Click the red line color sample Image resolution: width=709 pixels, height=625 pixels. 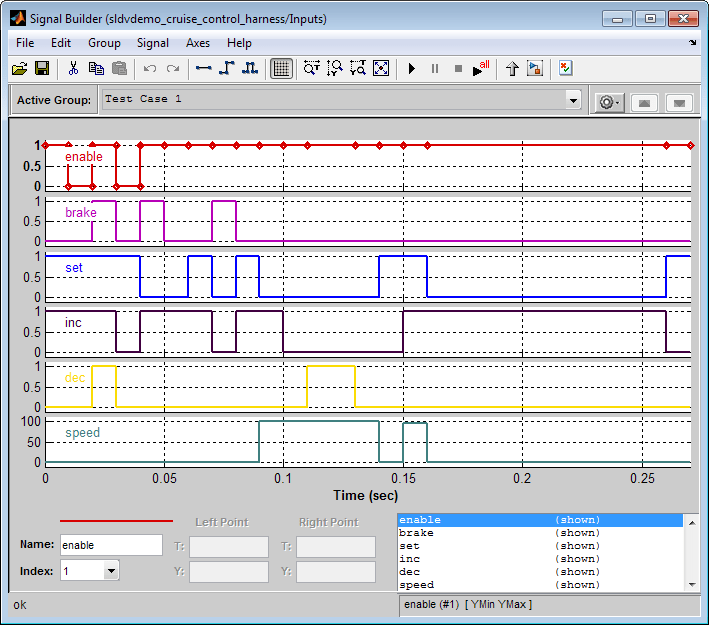pyautogui.click(x=116, y=521)
